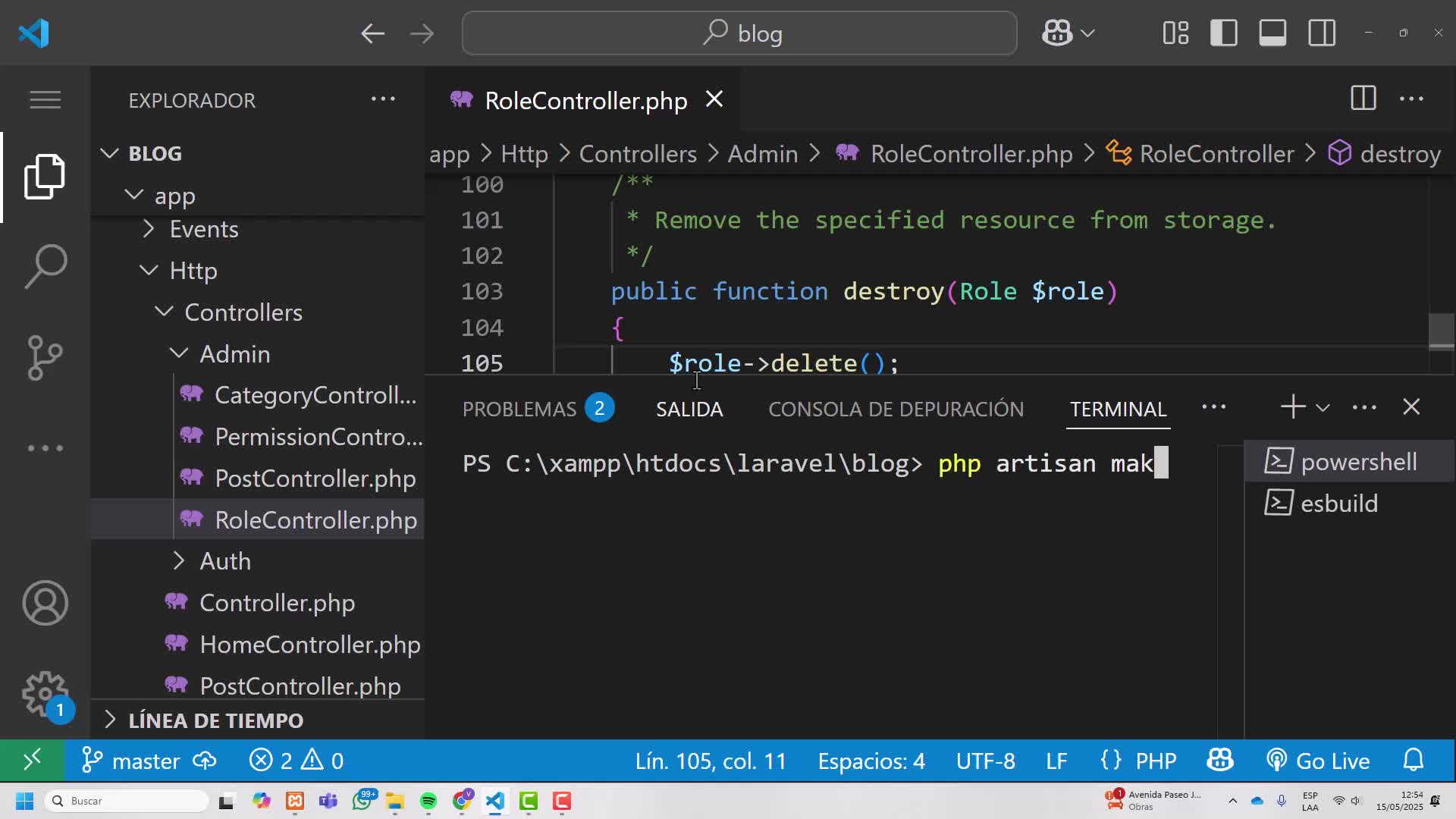The height and width of the screenshot is (819, 1456).
Task: Open the Search view in activity bar
Action: (45, 267)
